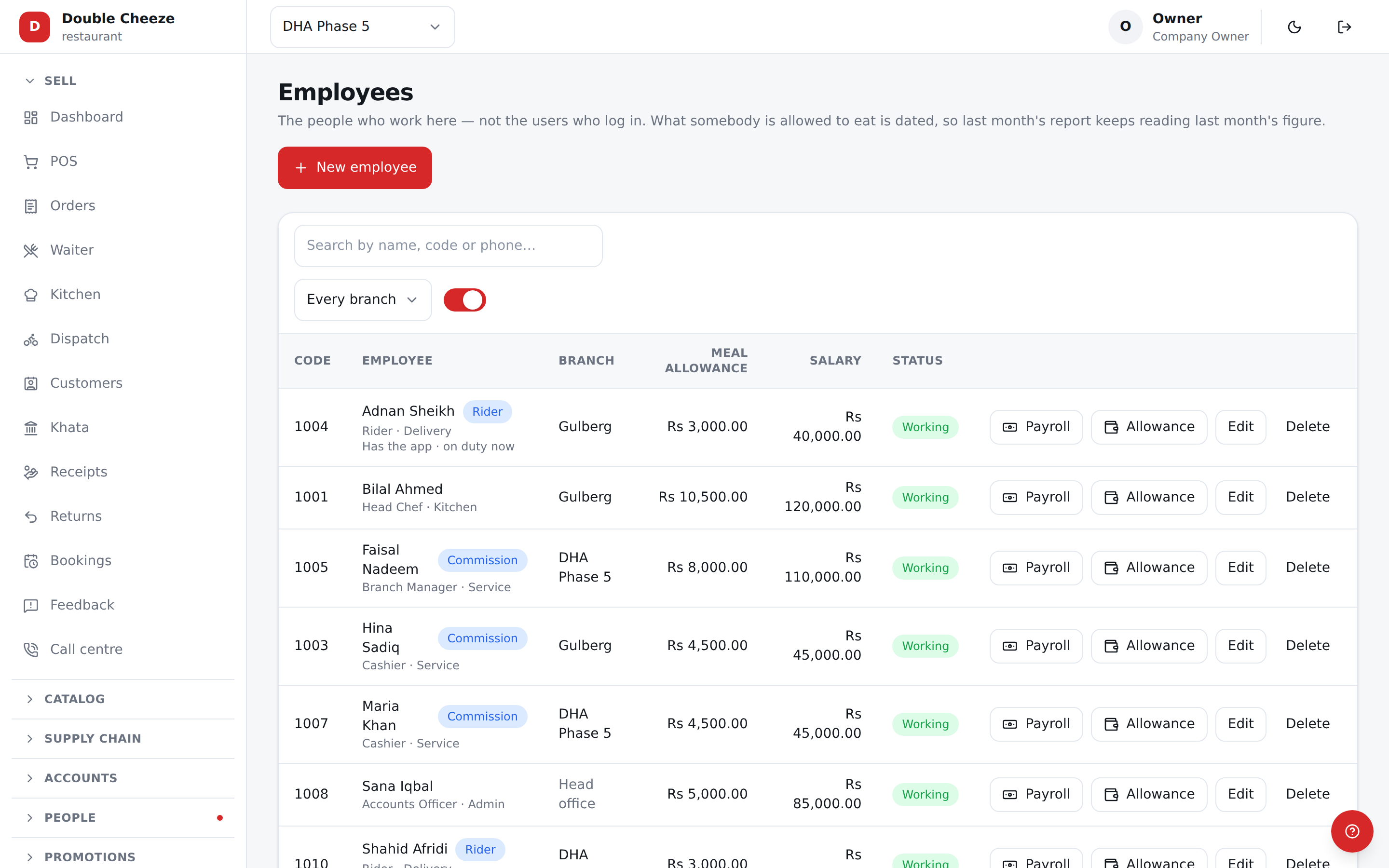
Task: Click the Owner avatar circle
Action: pos(1125,27)
